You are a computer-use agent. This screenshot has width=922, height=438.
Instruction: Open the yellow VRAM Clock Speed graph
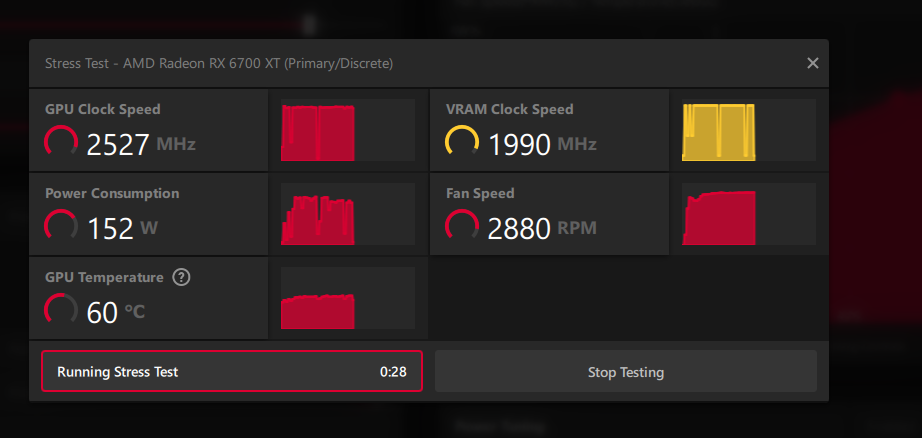pyautogui.click(x=749, y=130)
